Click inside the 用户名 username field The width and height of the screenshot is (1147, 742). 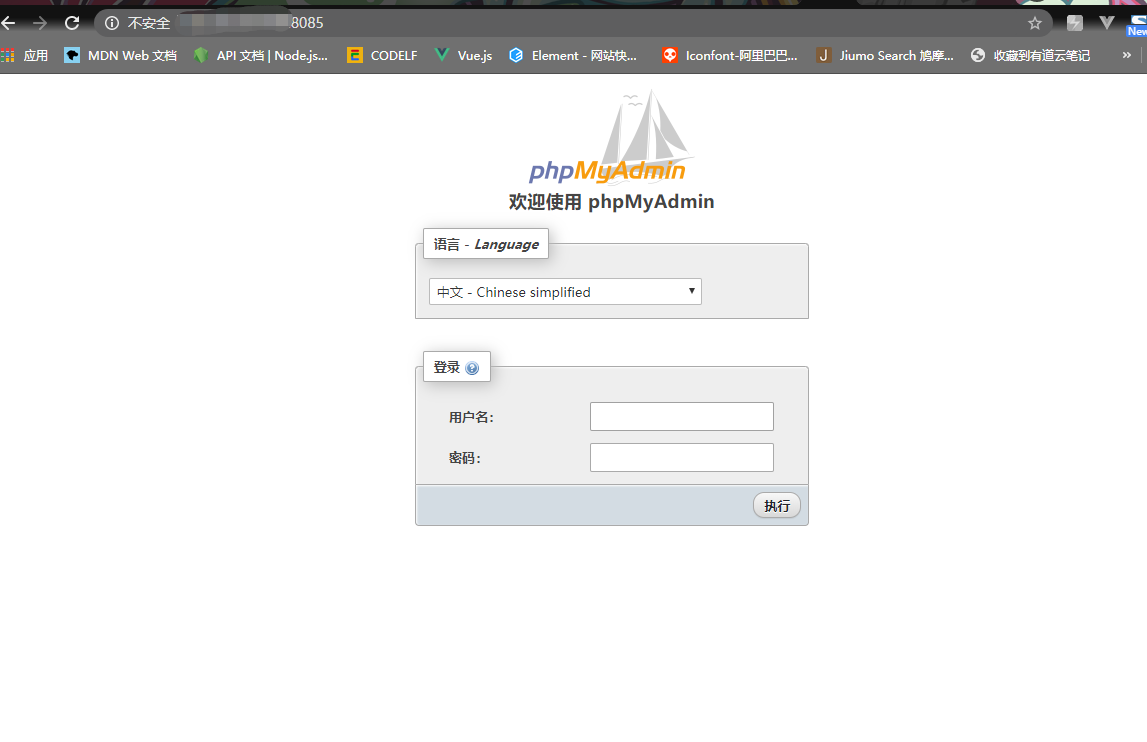[681, 416]
